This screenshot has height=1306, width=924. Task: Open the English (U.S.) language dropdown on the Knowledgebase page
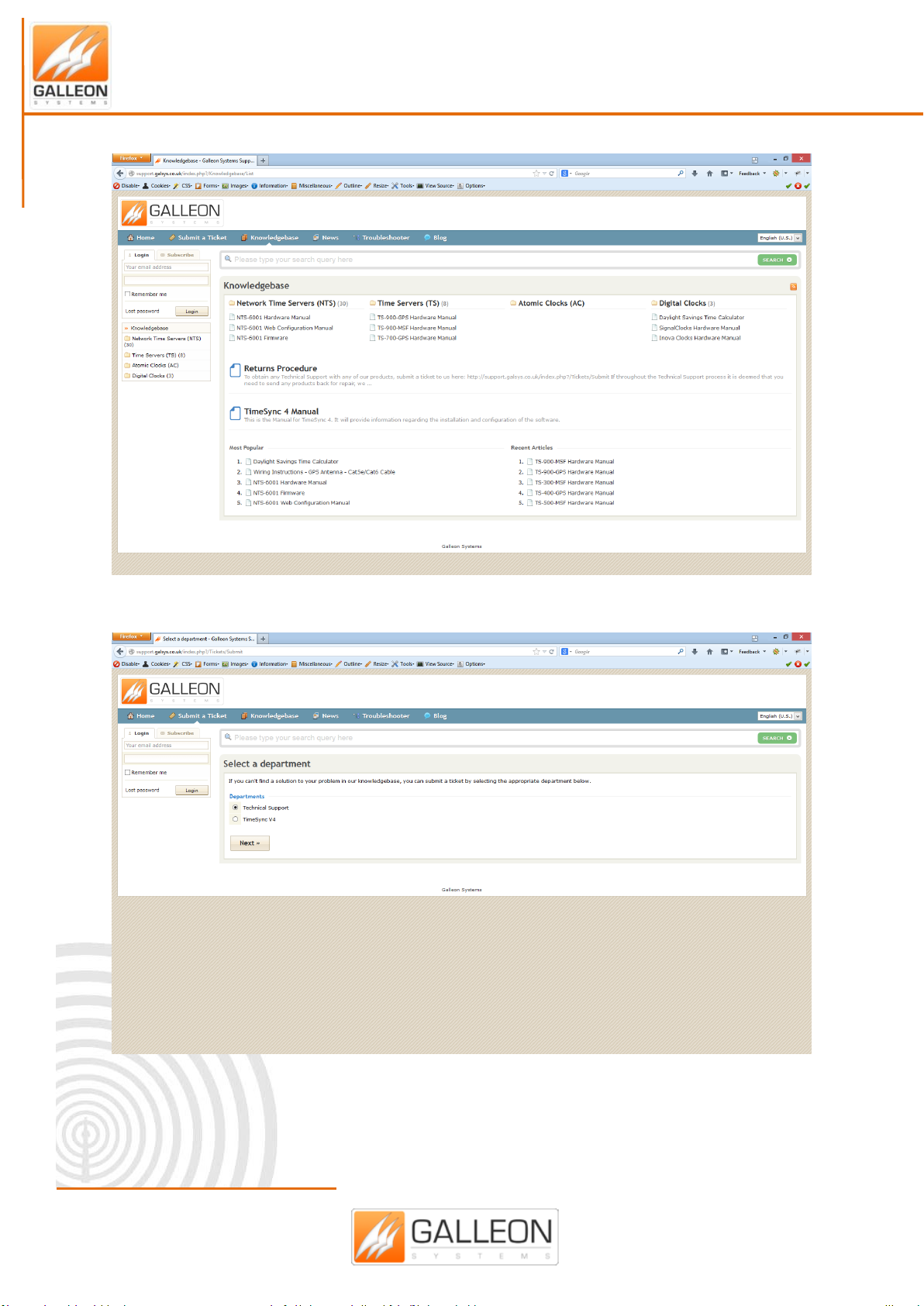[x=780, y=238]
